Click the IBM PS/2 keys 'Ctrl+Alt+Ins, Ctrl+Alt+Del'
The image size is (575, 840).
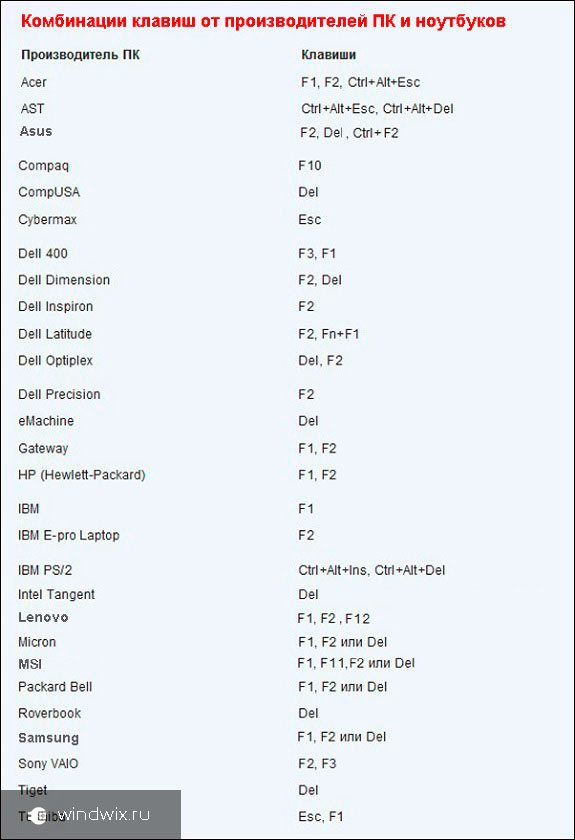coord(372,571)
